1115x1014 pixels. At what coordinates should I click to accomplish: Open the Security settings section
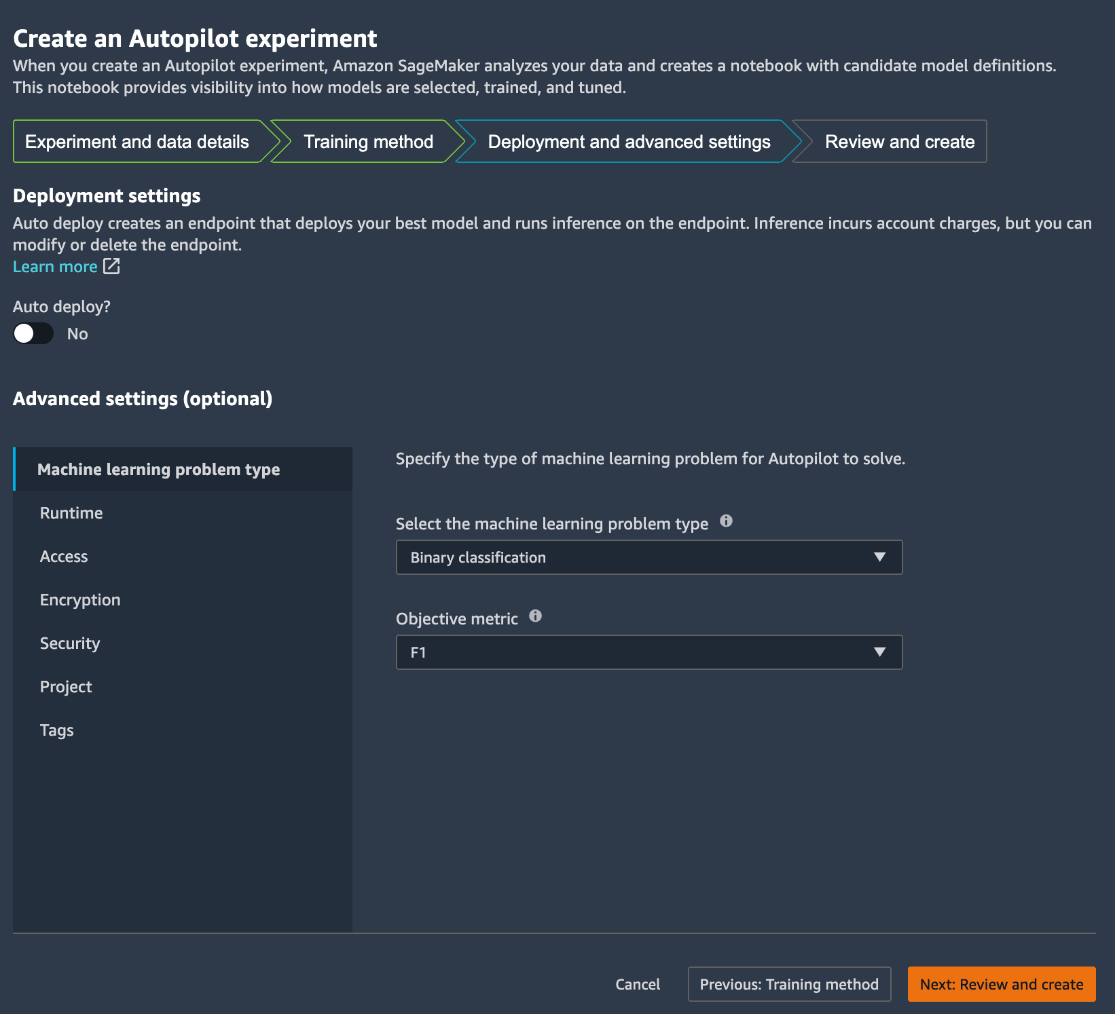click(x=70, y=644)
